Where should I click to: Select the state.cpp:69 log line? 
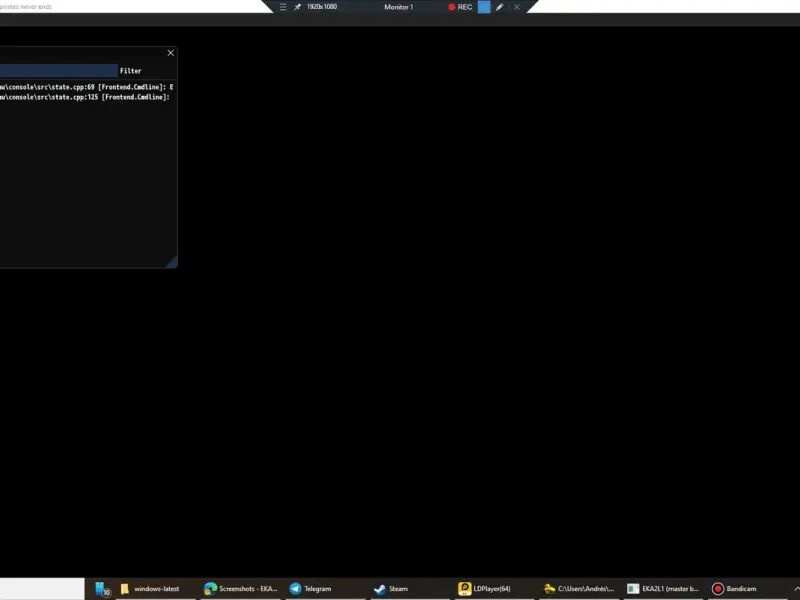click(x=87, y=87)
